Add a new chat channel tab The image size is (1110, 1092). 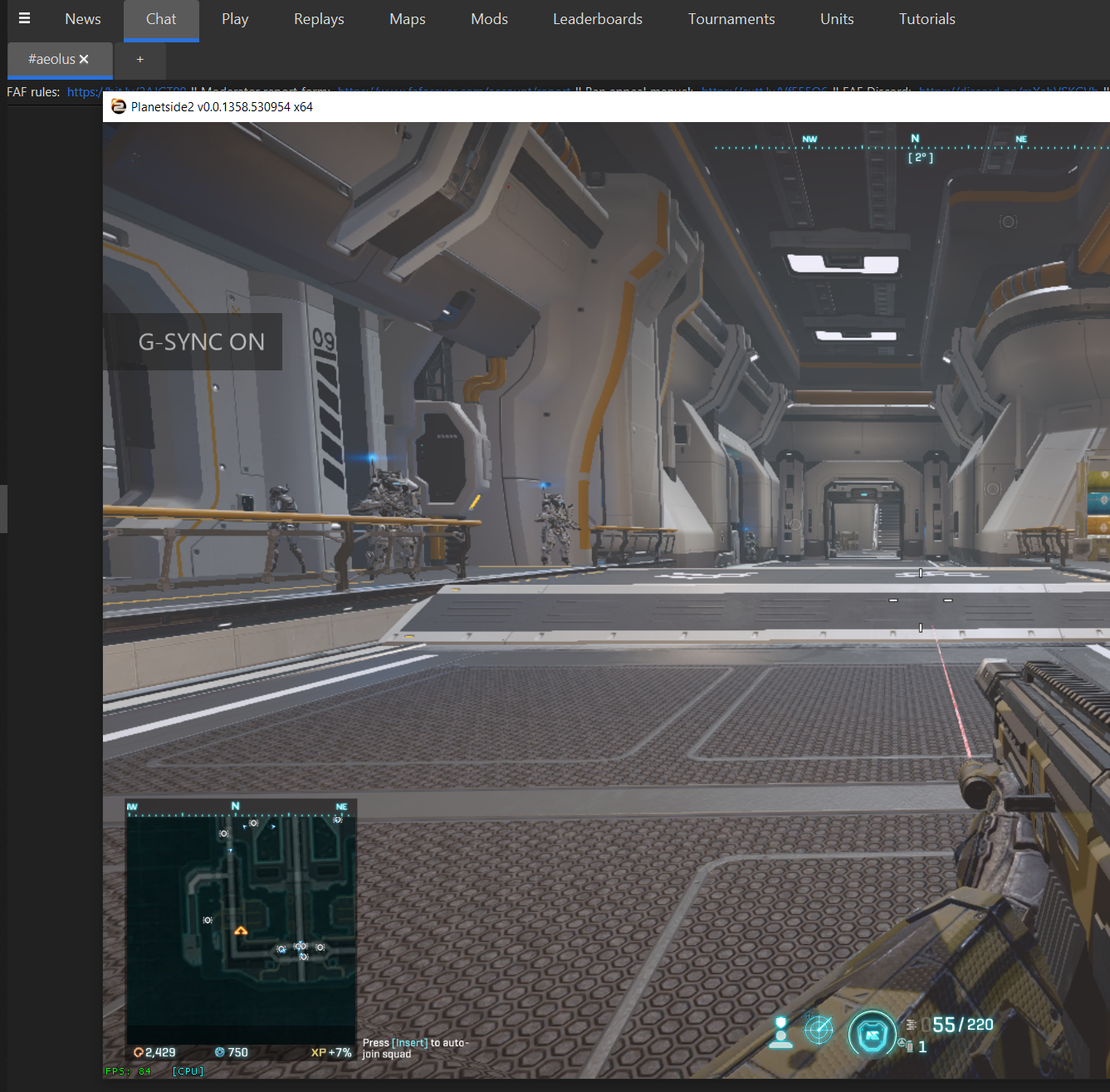point(139,59)
